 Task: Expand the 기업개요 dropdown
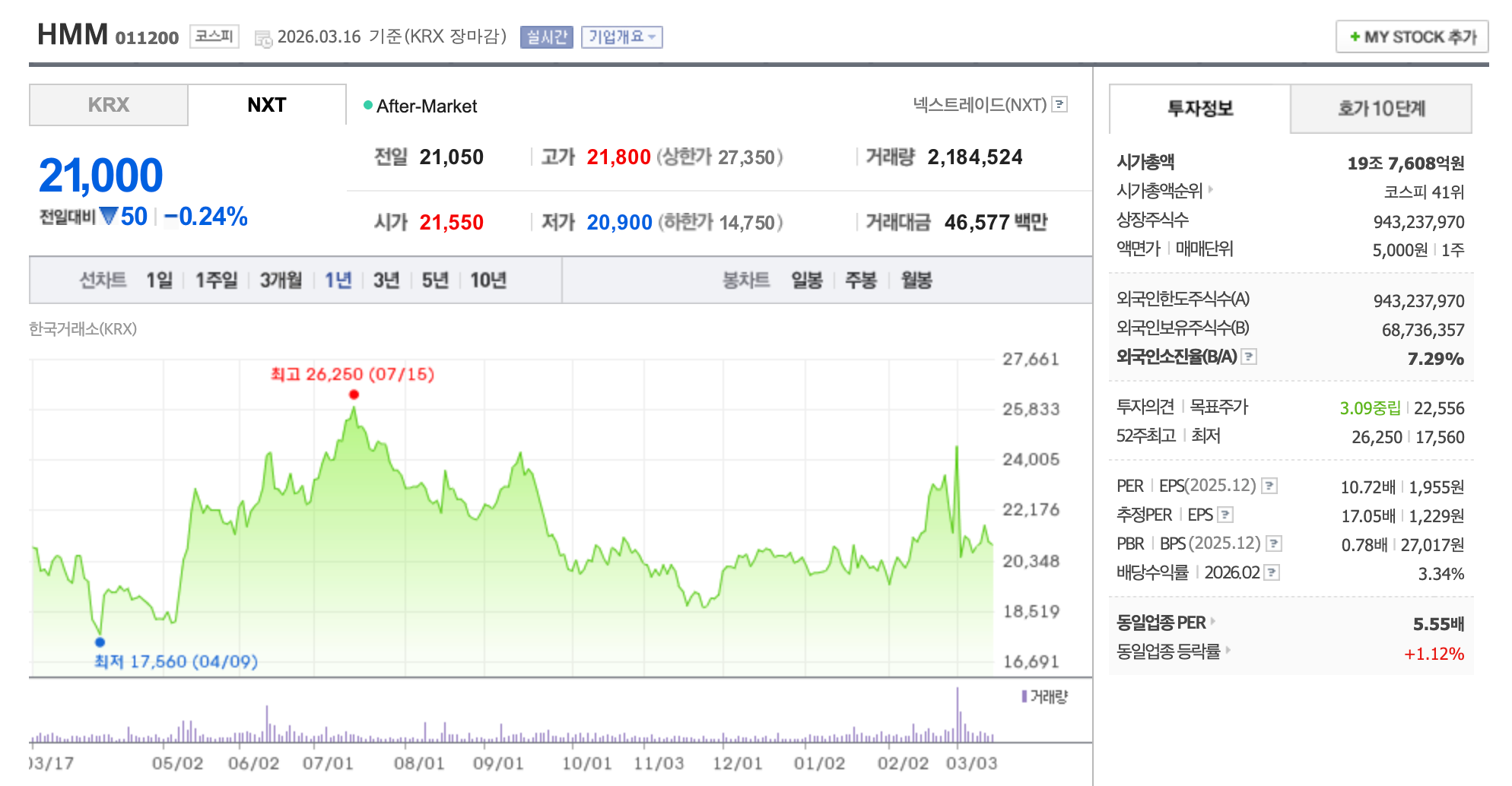[x=622, y=37]
